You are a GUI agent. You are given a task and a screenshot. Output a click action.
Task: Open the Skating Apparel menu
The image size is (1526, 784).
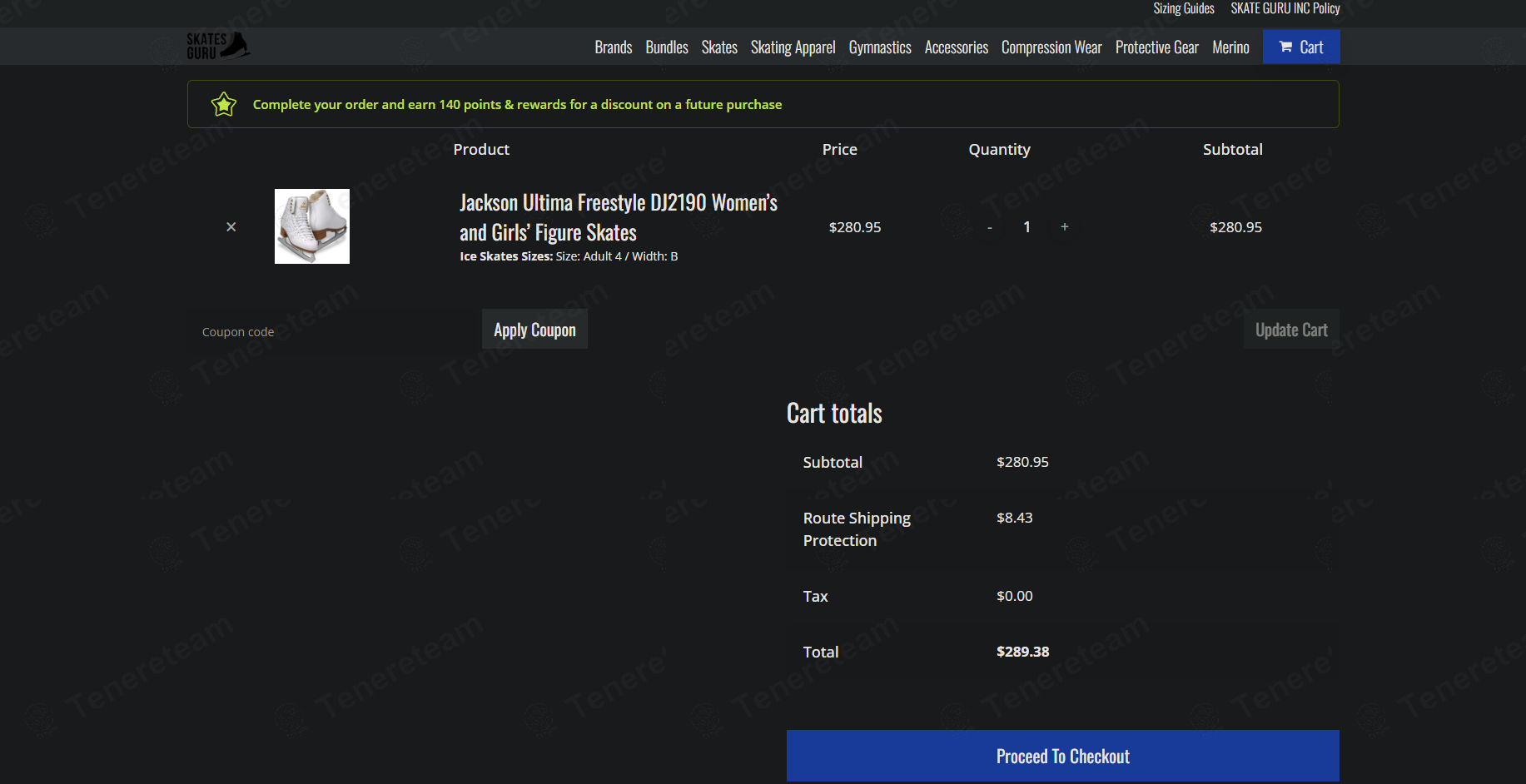pyautogui.click(x=793, y=47)
